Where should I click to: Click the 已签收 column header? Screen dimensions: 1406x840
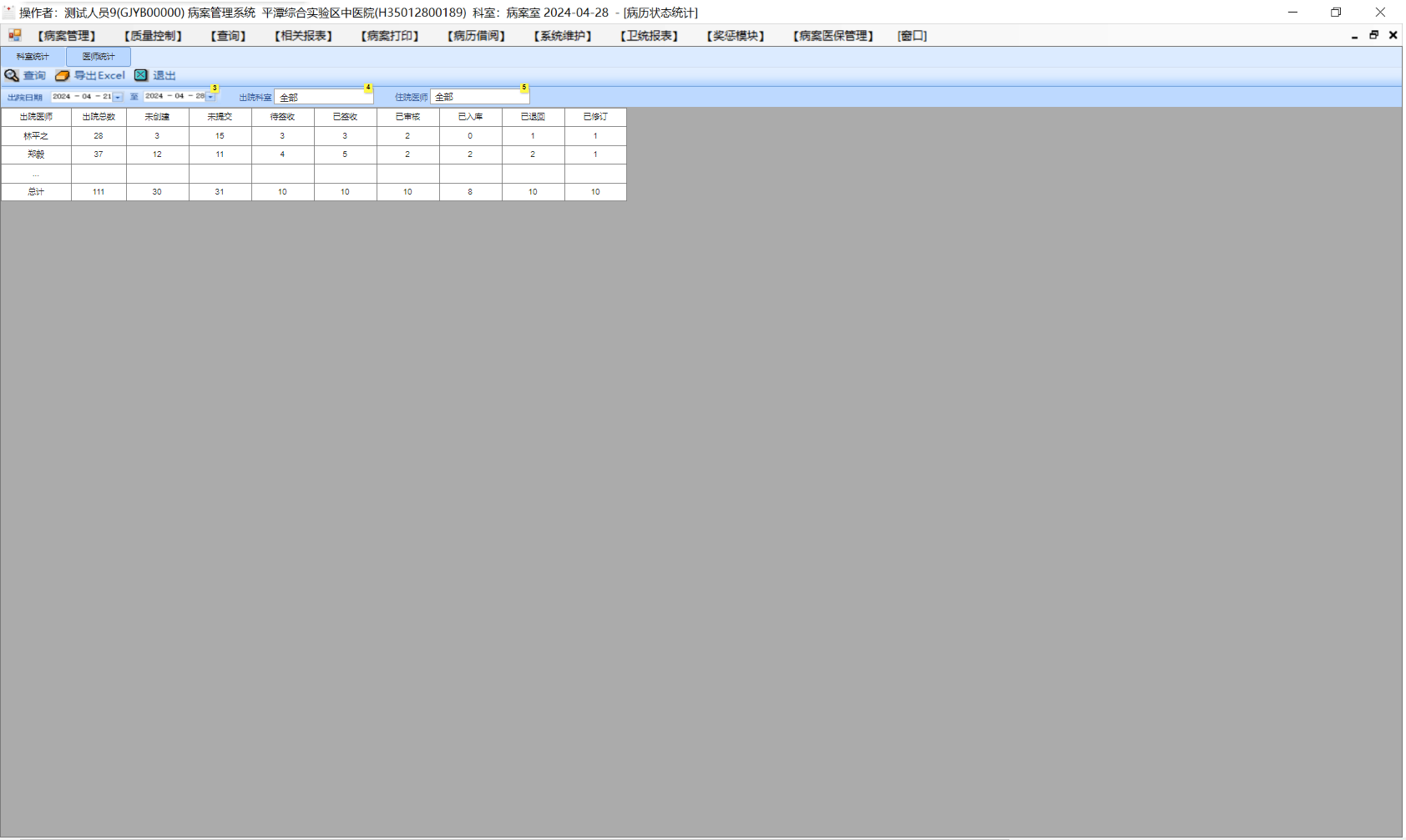345,117
